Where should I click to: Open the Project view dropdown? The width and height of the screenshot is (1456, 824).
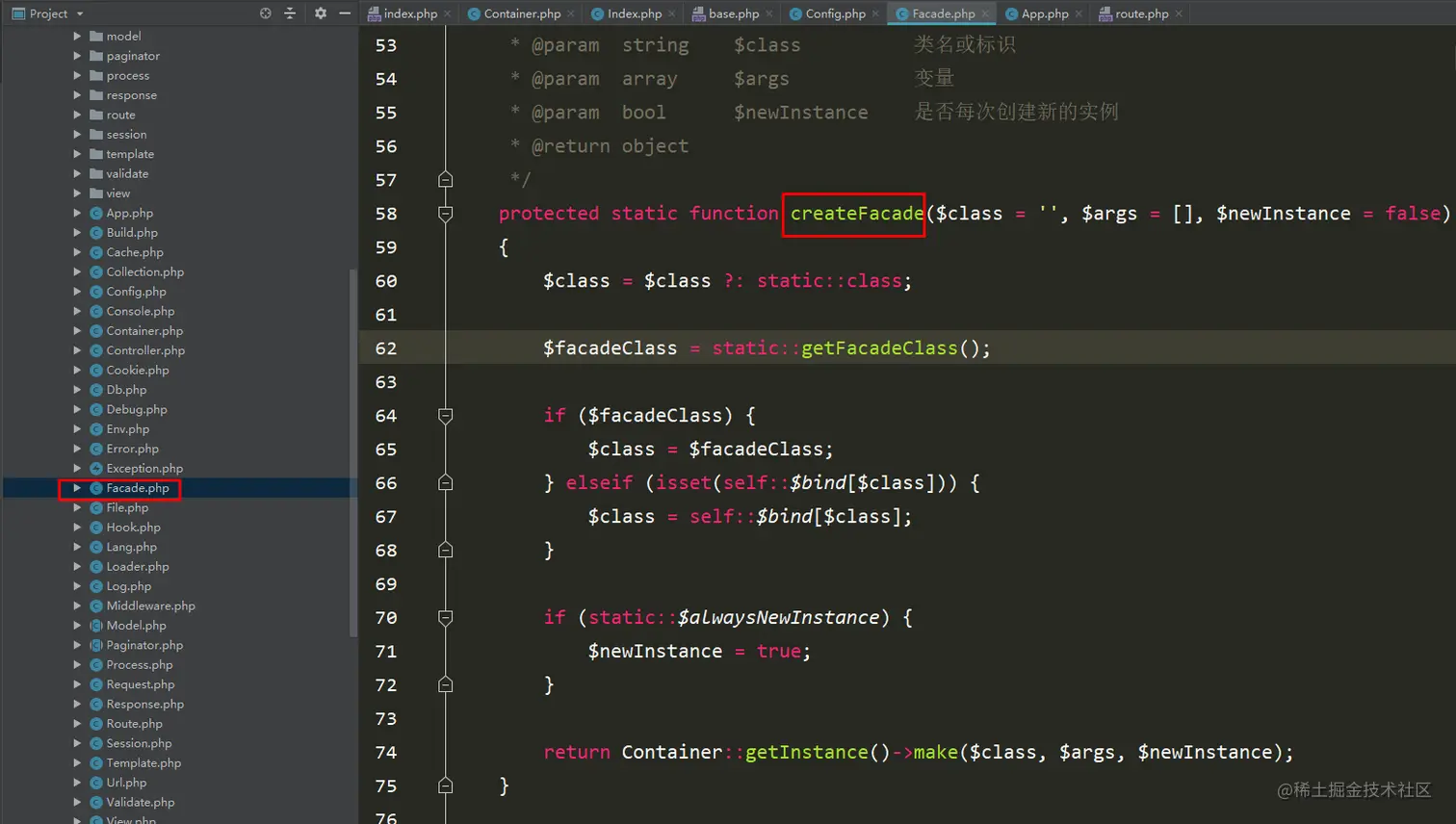coord(80,13)
